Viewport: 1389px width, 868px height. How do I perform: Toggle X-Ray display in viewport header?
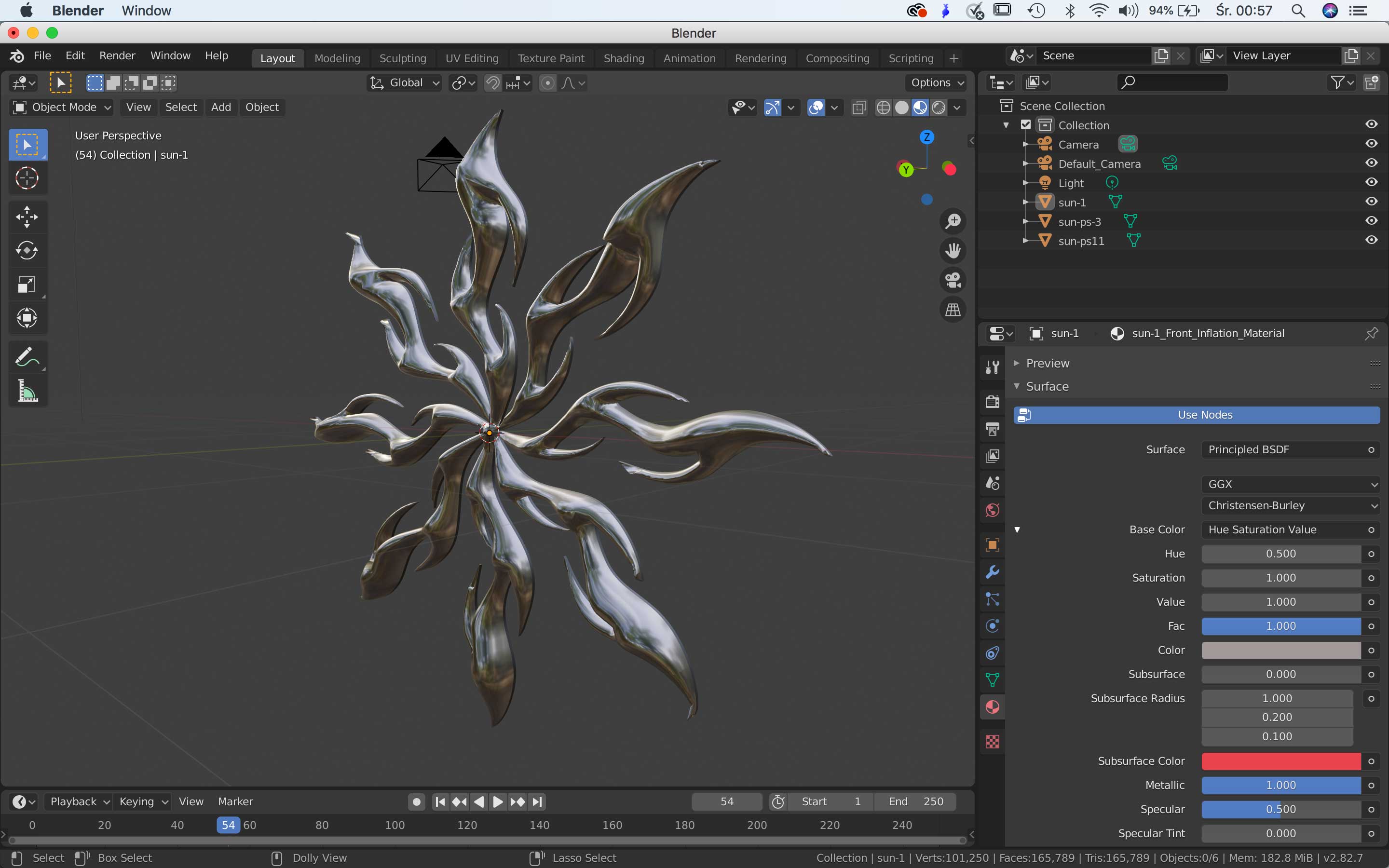858,108
